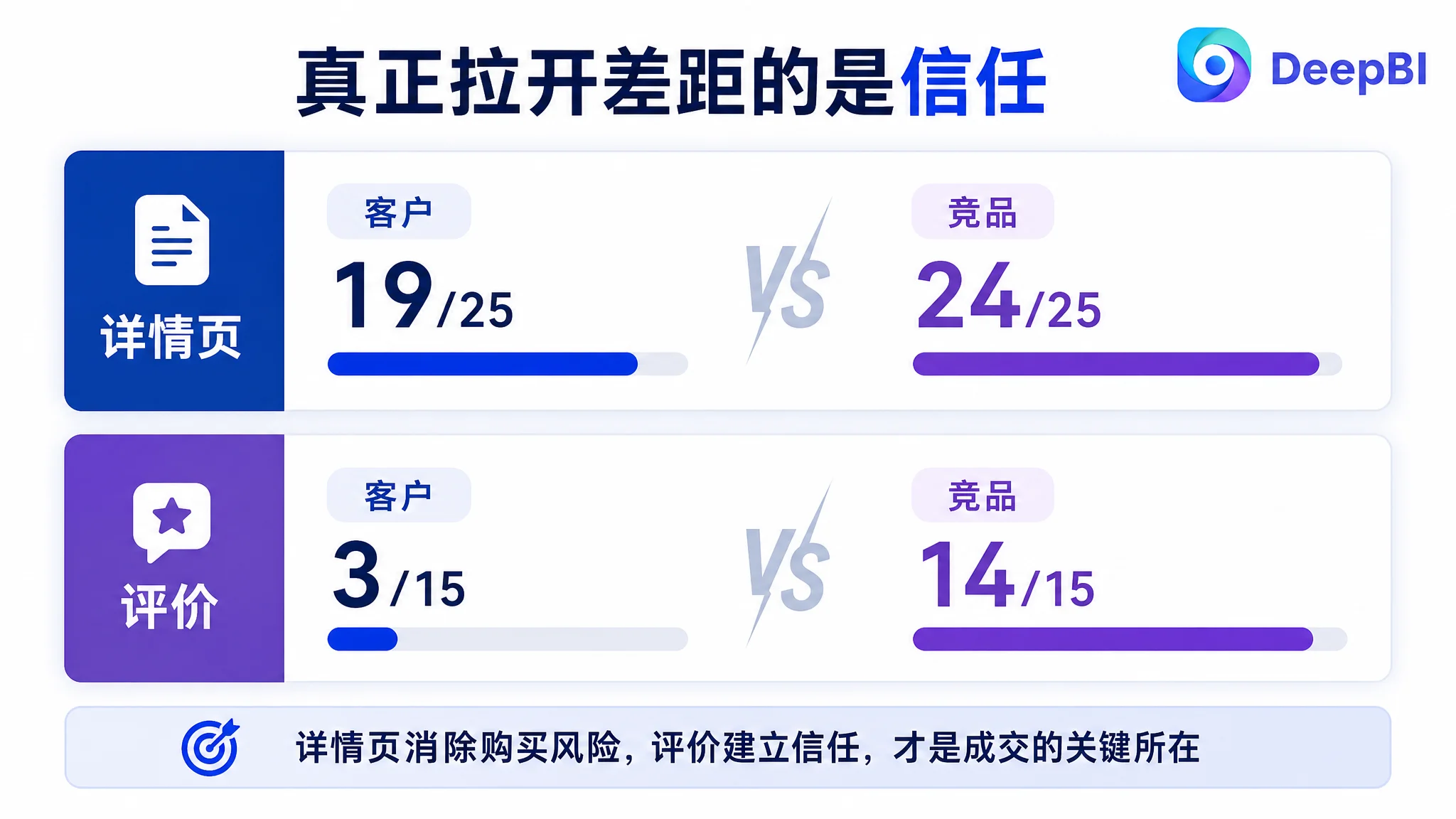Click the star chat bubble icon
The image size is (1456, 819).
171,523
